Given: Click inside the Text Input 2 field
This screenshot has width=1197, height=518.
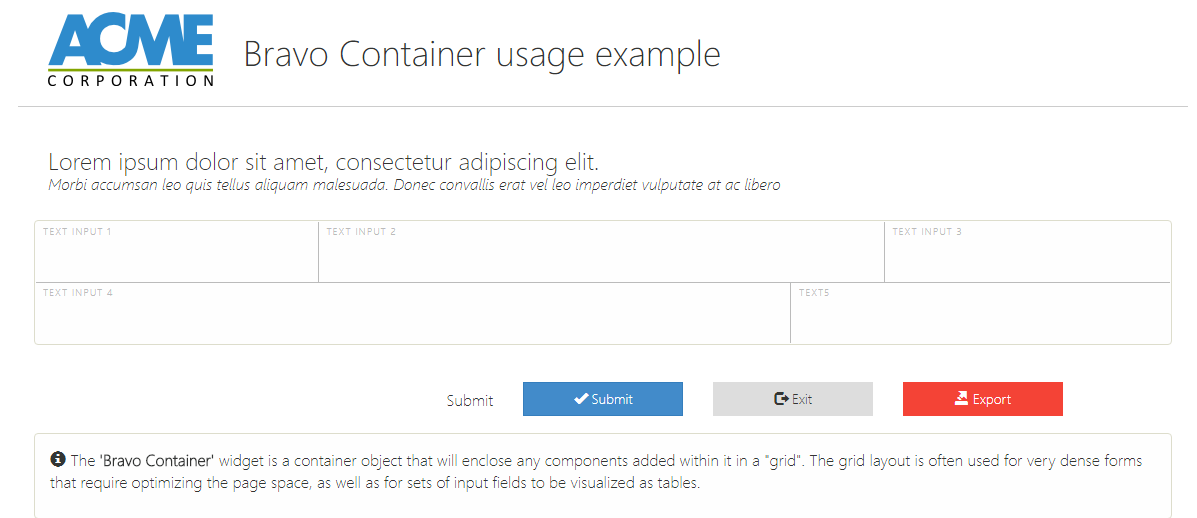Looking at the screenshot, I should pos(601,258).
